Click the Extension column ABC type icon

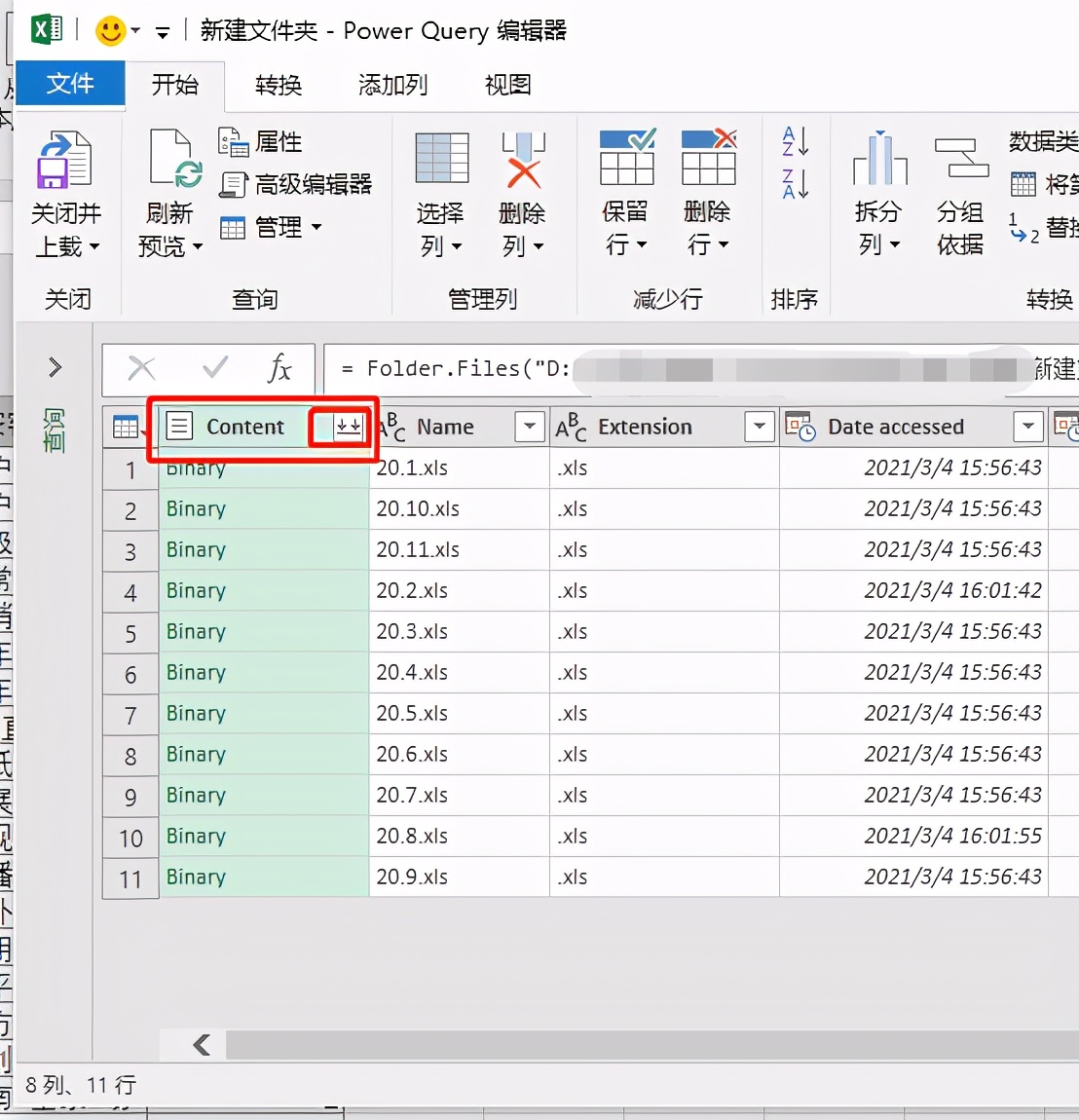[572, 427]
